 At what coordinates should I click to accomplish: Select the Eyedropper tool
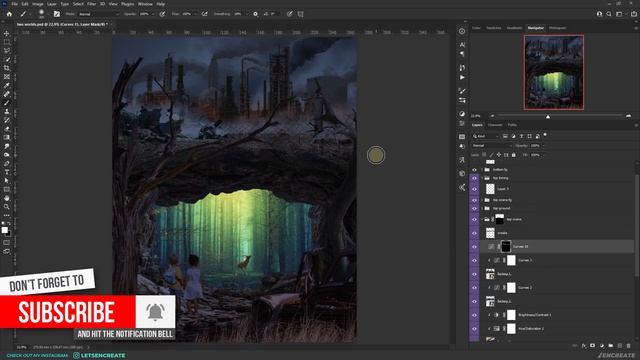[7, 85]
